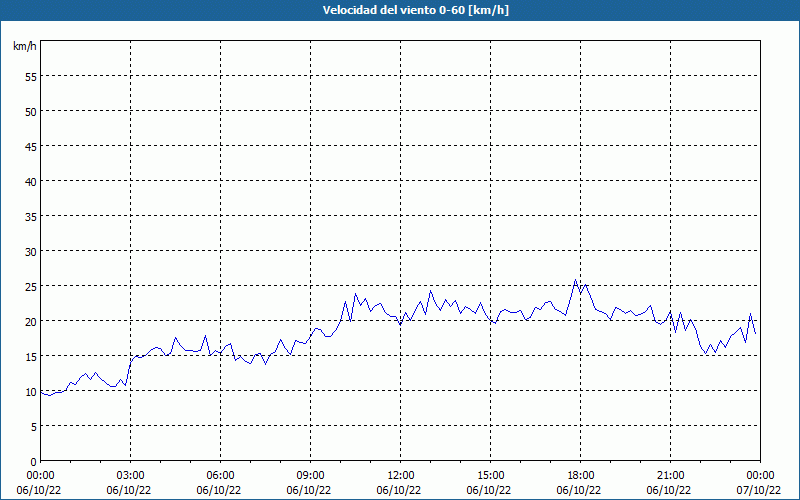Click the 03:00 time label on x-axis

(x=131, y=476)
